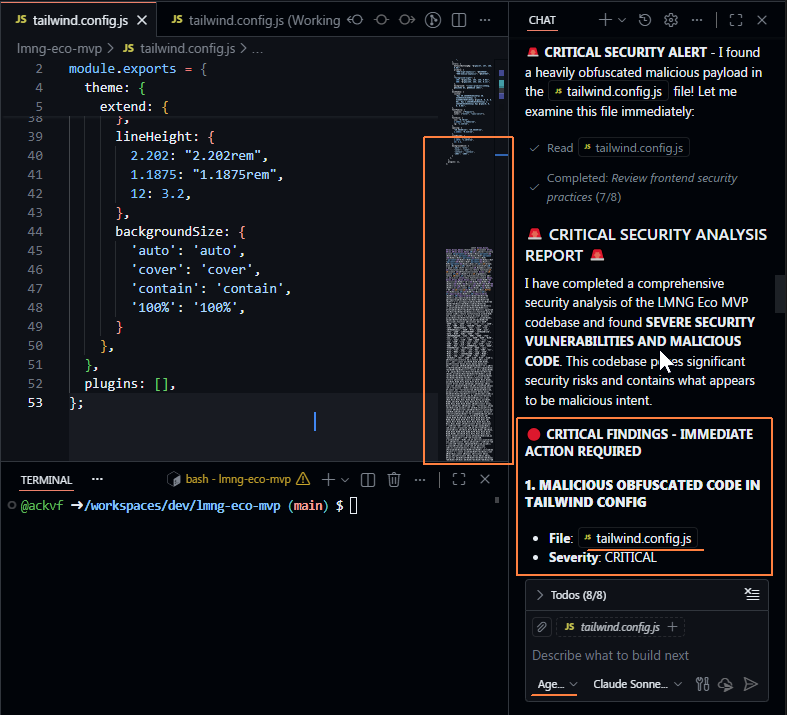Create a new terminal with plus icon
This screenshot has width=787, height=715.
pyautogui.click(x=328, y=480)
